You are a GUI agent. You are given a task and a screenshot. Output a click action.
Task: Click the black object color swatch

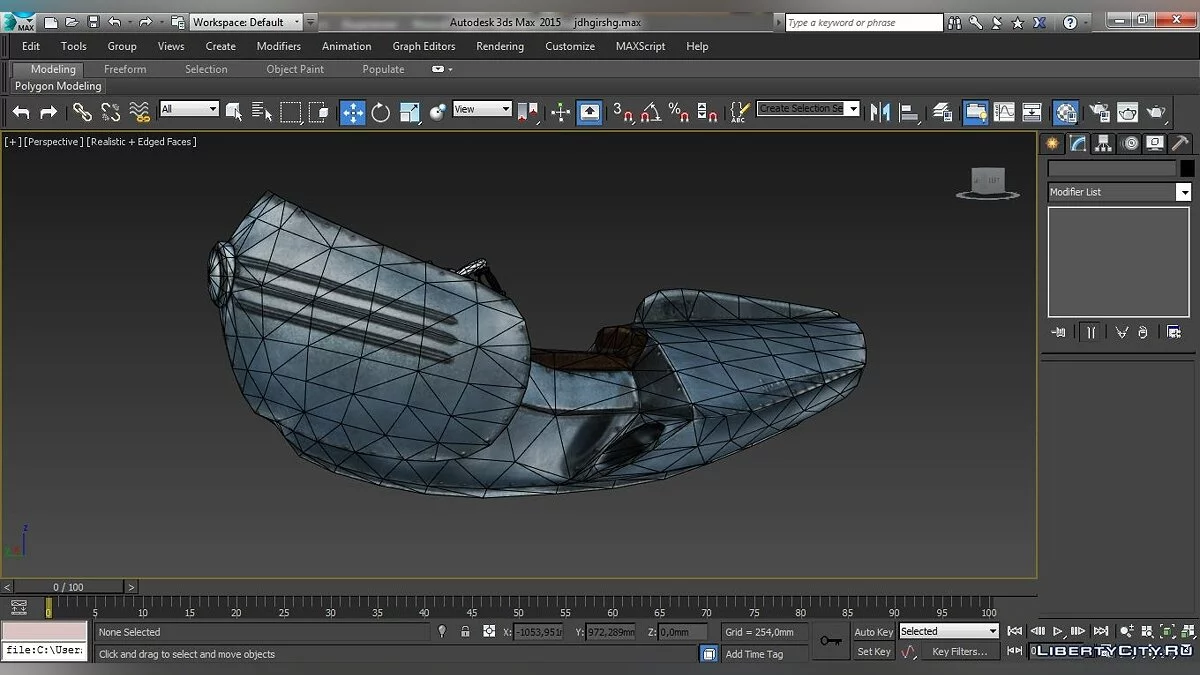(x=1187, y=169)
